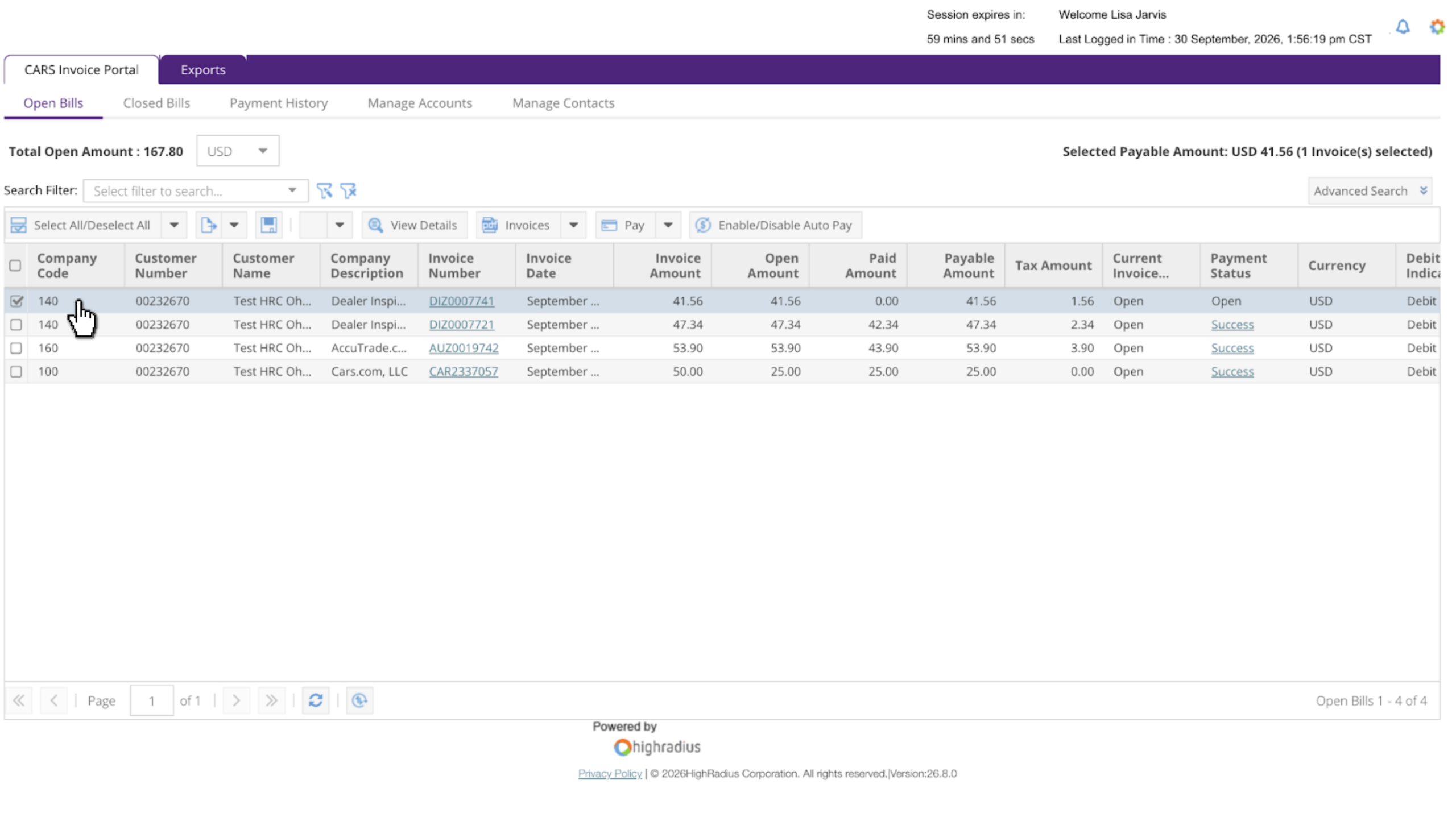Go to the previous page
Screen dimensions: 1456x817
[x=53, y=700]
